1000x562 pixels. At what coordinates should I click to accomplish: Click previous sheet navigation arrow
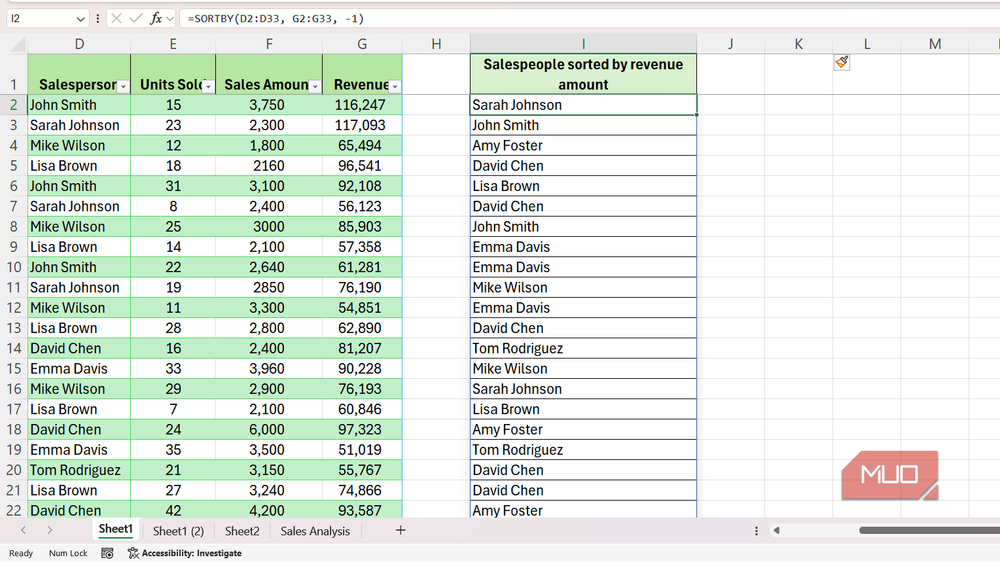[24, 530]
